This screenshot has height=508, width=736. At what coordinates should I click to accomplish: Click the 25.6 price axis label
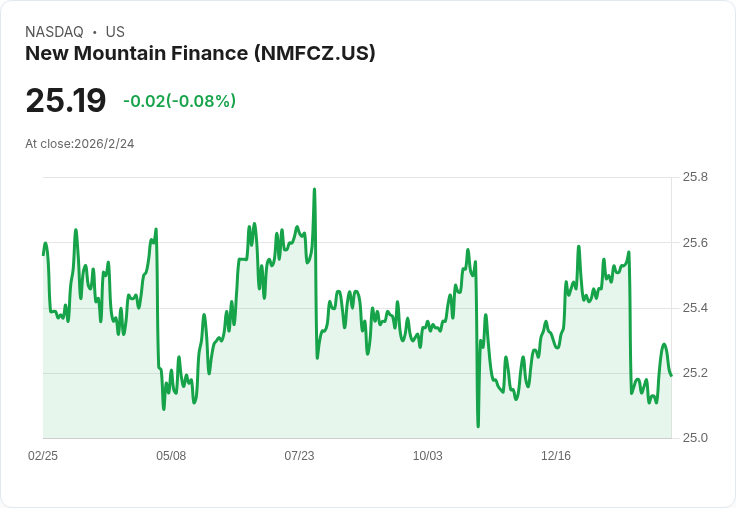pyautogui.click(x=695, y=243)
